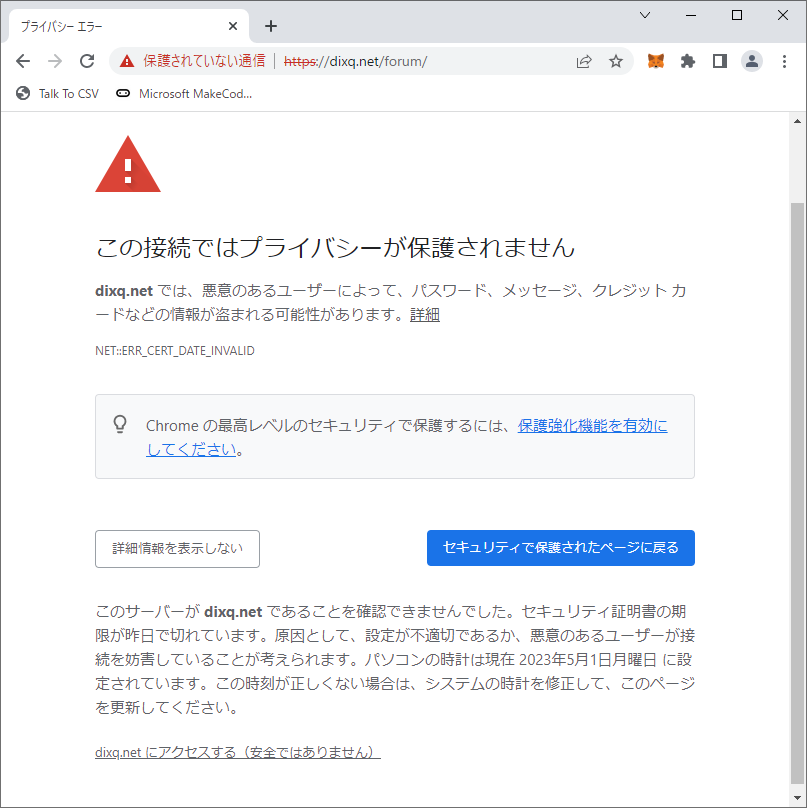Image resolution: width=807 pixels, height=808 pixels.
Task: Open a new tab with plus button
Action: tap(270, 26)
